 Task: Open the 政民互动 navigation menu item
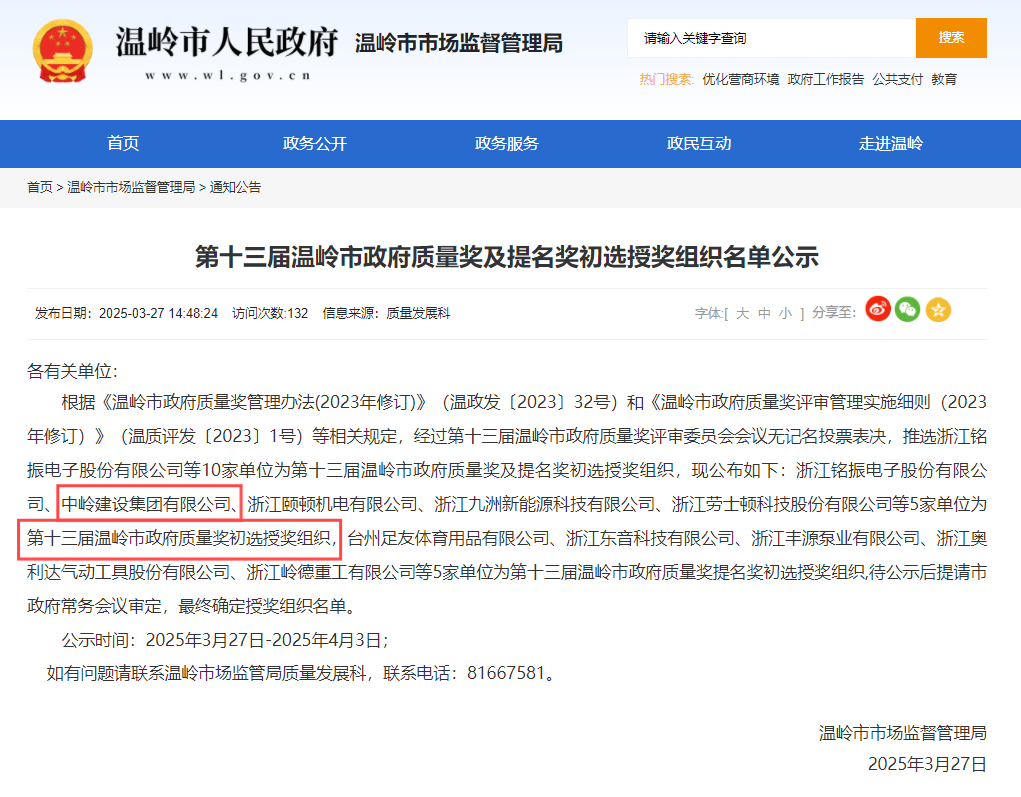point(699,143)
